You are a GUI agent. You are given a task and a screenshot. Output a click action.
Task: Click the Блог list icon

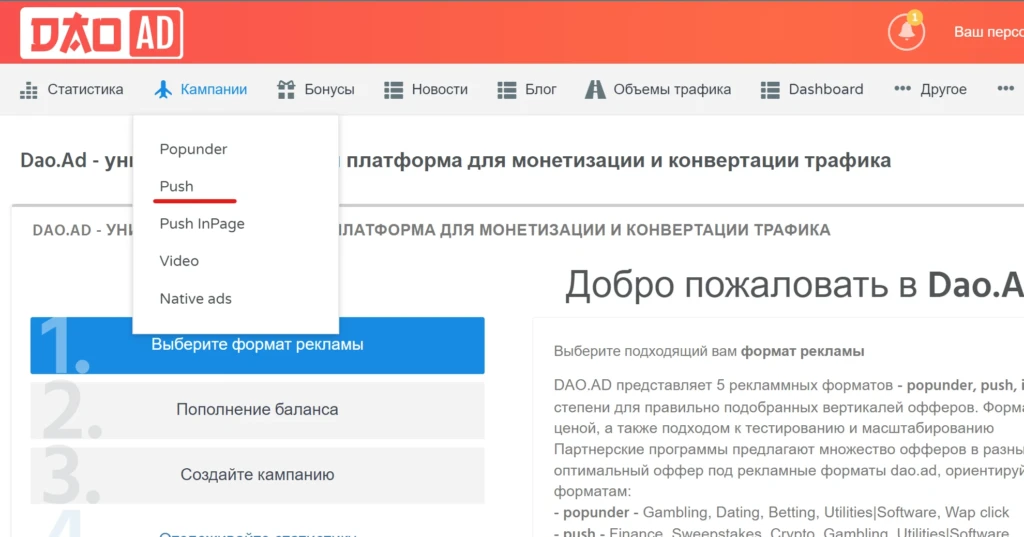[507, 90]
